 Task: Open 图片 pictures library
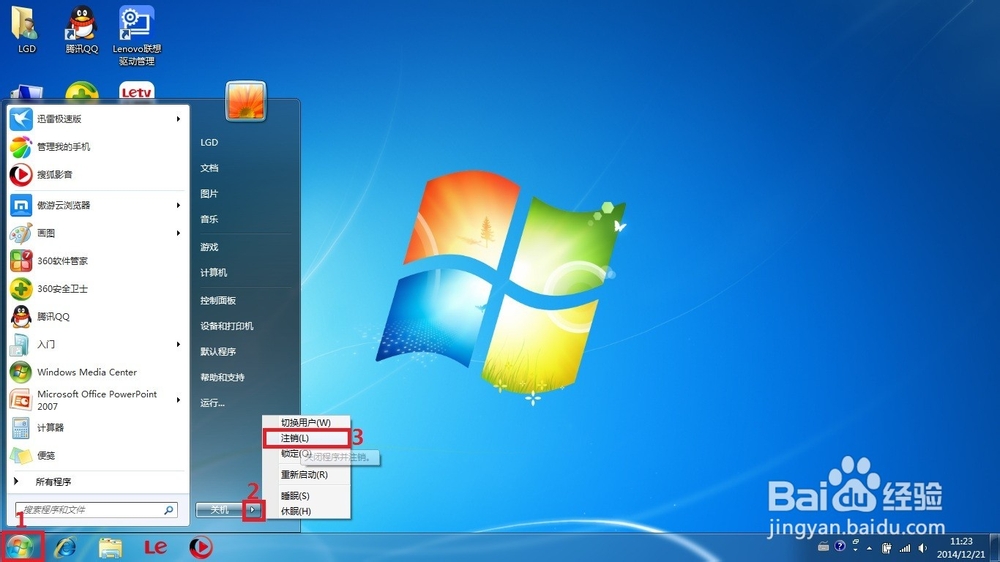point(209,193)
